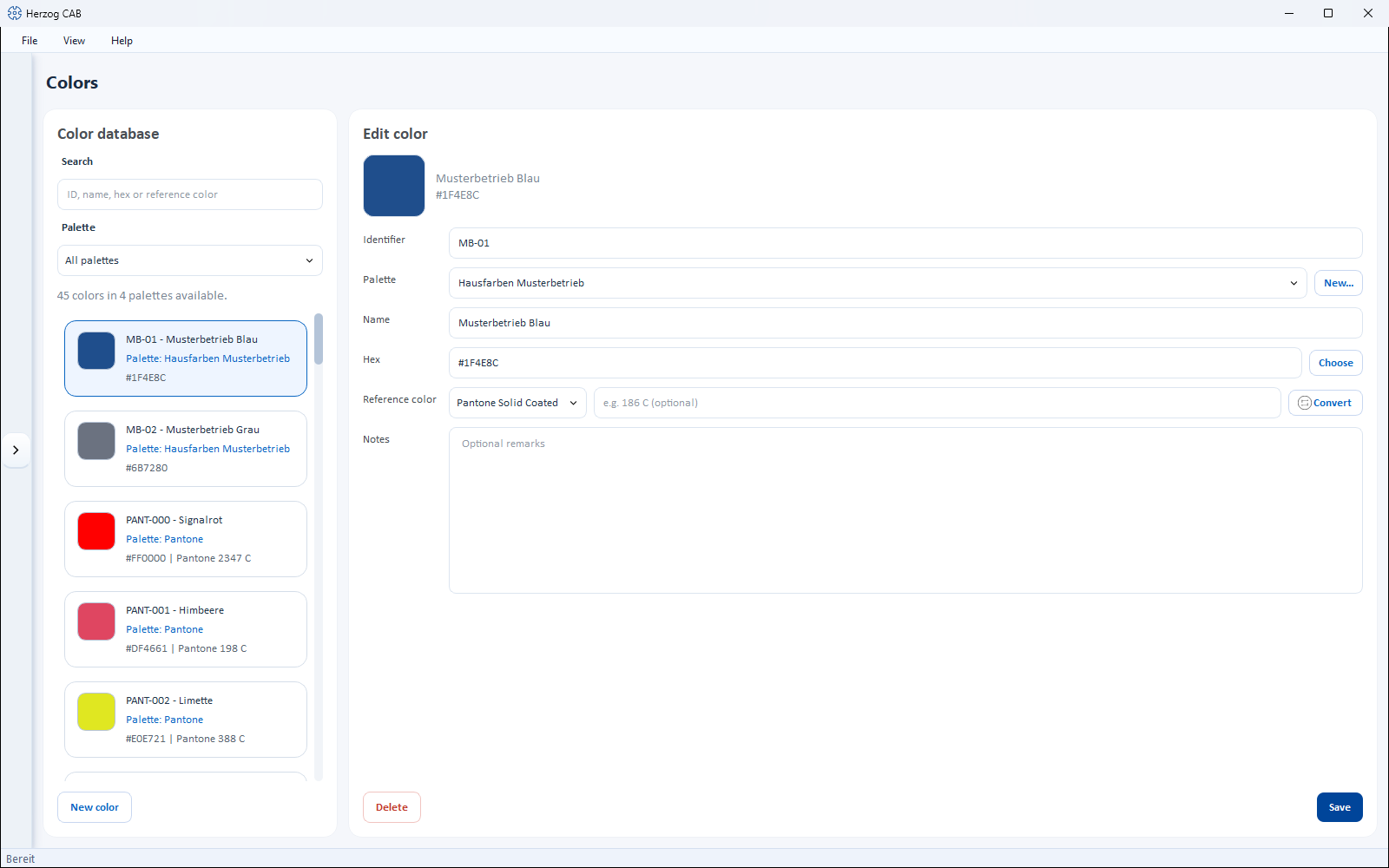The image size is (1389, 868).
Task: Select the MB-01 Musterbetrieb Blau color card
Action: click(186, 358)
